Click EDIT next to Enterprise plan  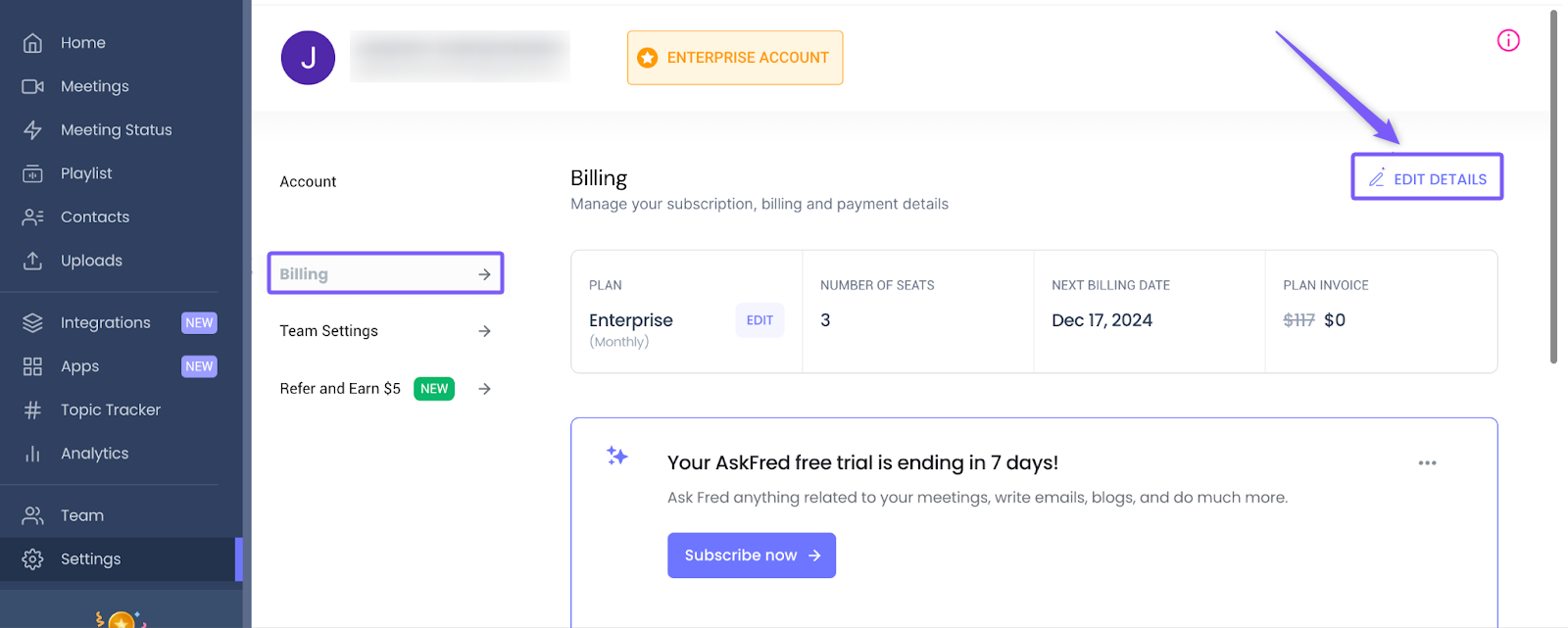[x=759, y=320]
